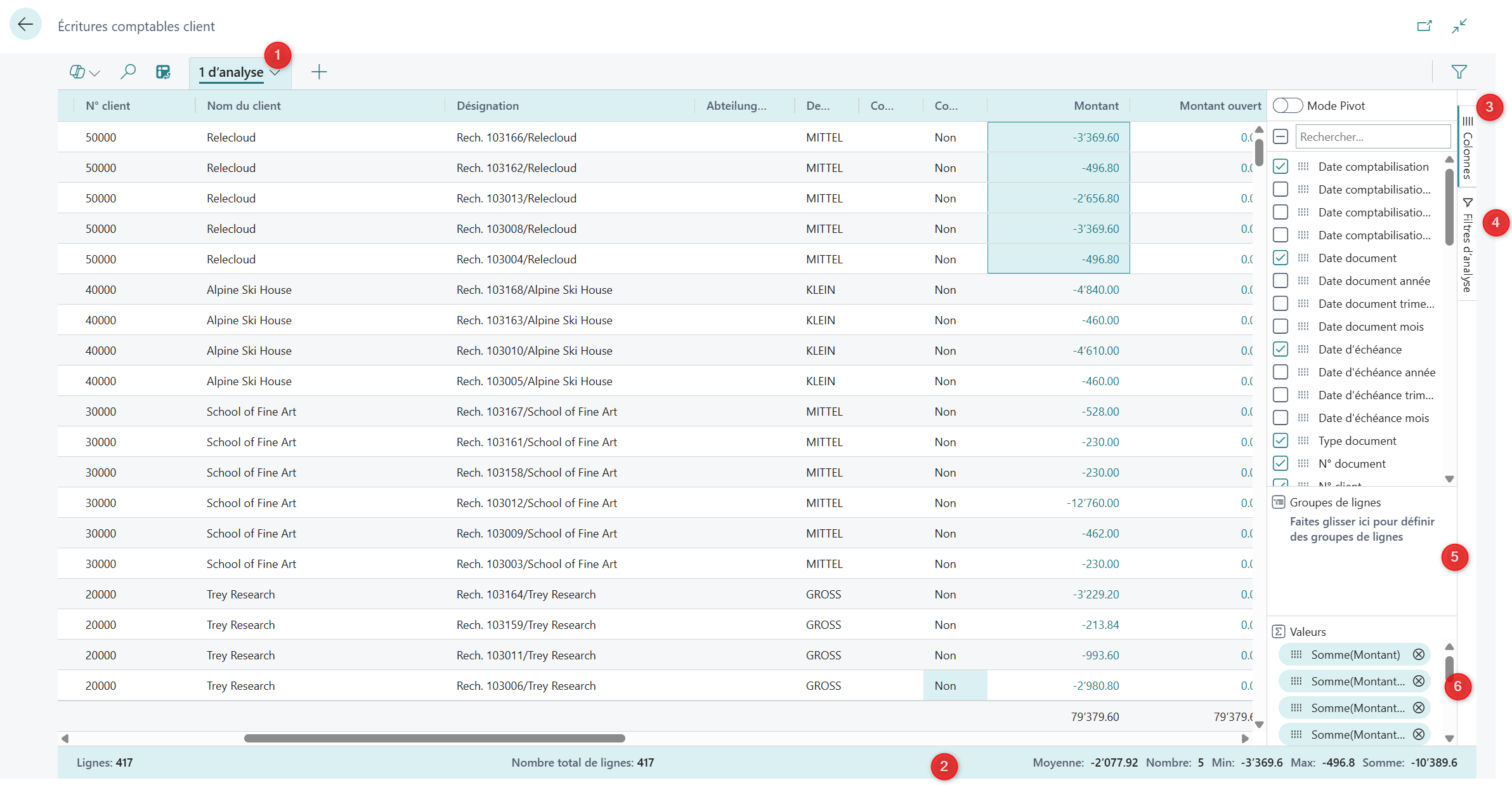Open the Copilot icon menu
The width and height of the screenshot is (1512, 785).
coord(77,72)
